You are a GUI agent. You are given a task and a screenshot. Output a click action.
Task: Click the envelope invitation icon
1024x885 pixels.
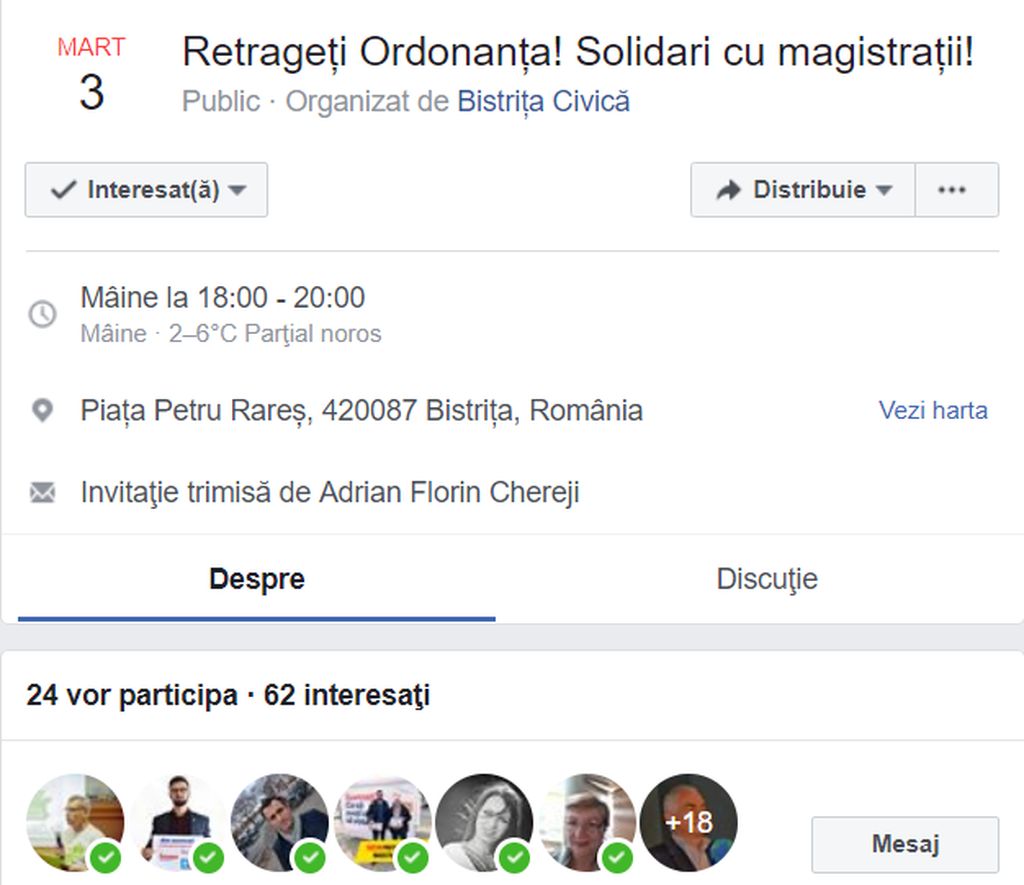click(x=42, y=492)
